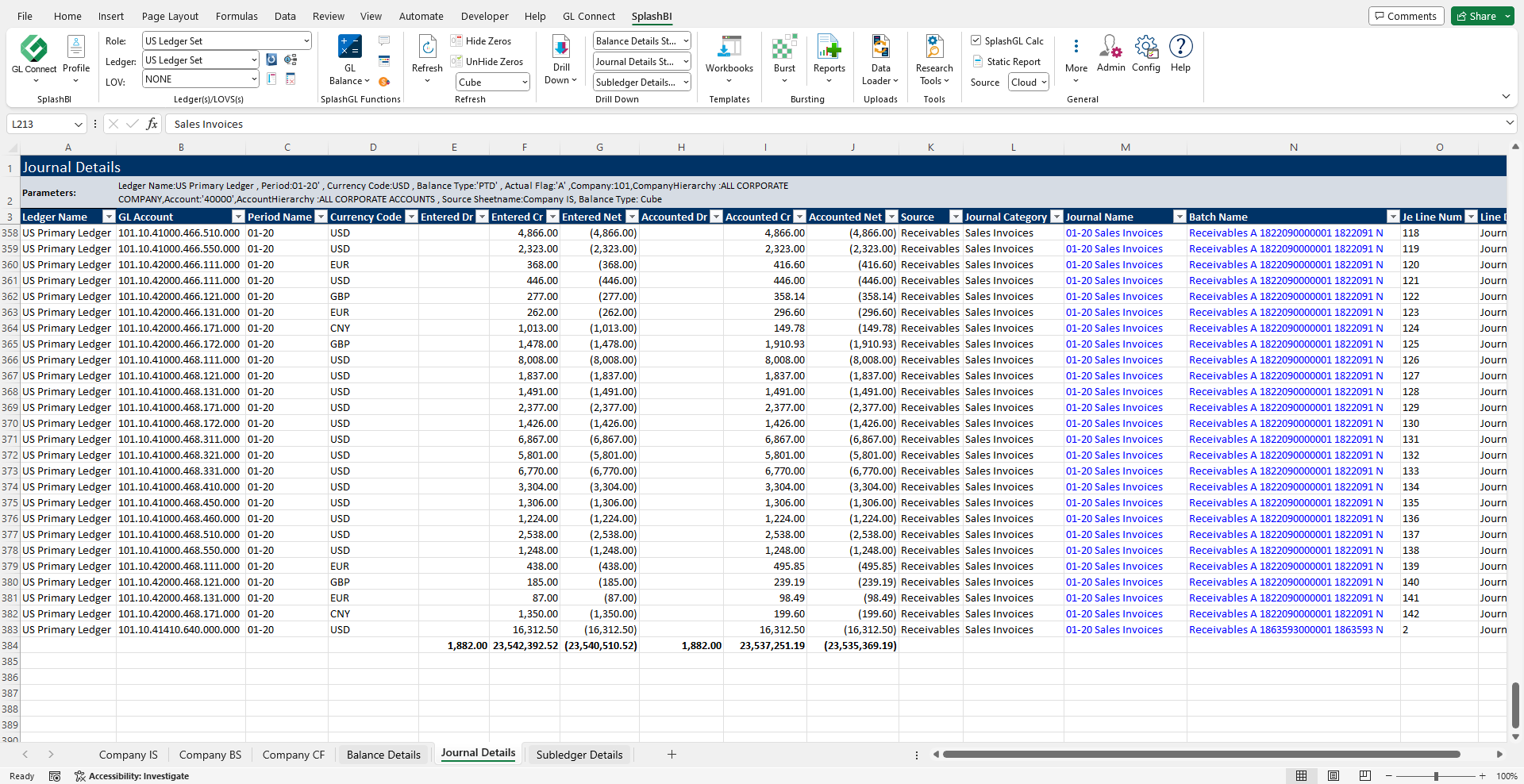Click the GL Balance calculator icon
This screenshot has width=1524, height=784.
coord(349,48)
